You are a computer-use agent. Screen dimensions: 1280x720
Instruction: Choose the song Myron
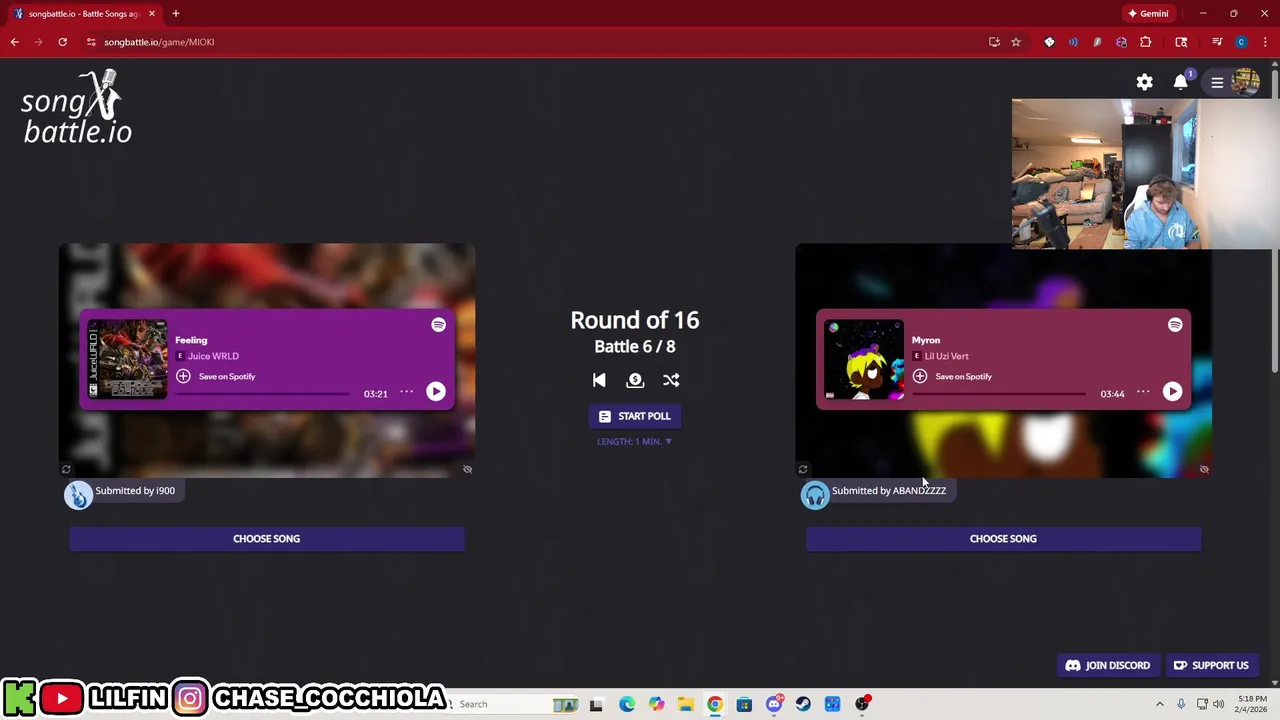[x=1003, y=539]
